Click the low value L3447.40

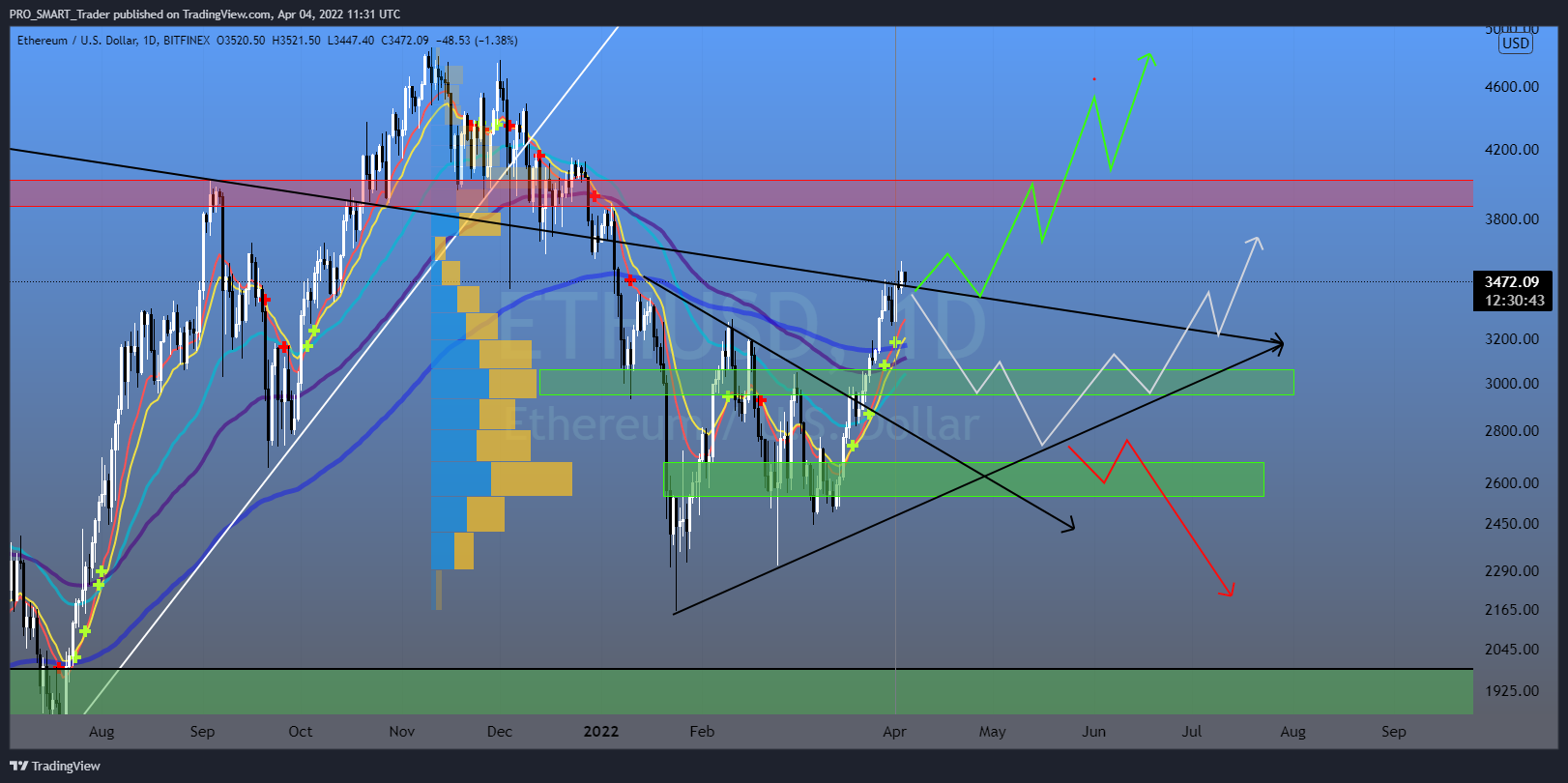(x=350, y=41)
